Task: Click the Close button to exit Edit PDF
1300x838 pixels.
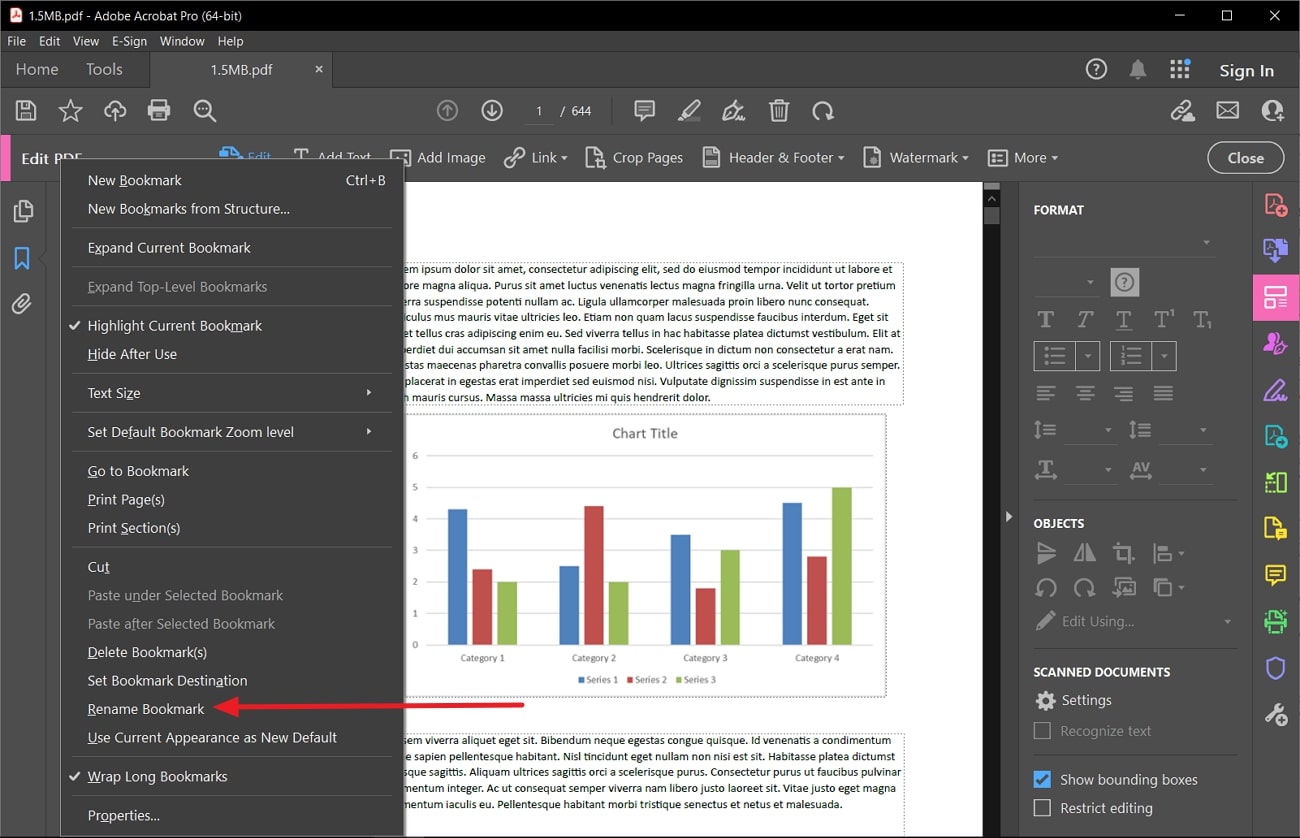Action: [1245, 157]
